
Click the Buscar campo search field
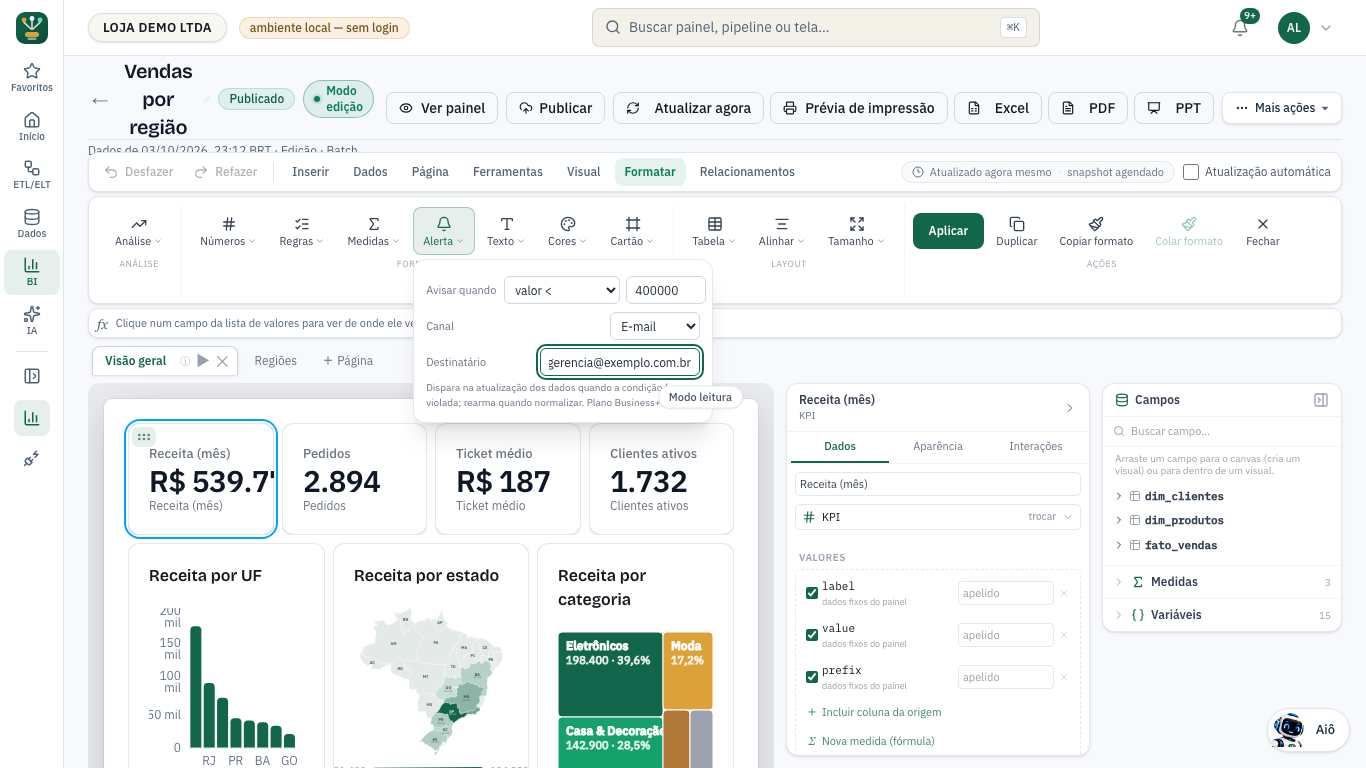pyautogui.click(x=1222, y=431)
